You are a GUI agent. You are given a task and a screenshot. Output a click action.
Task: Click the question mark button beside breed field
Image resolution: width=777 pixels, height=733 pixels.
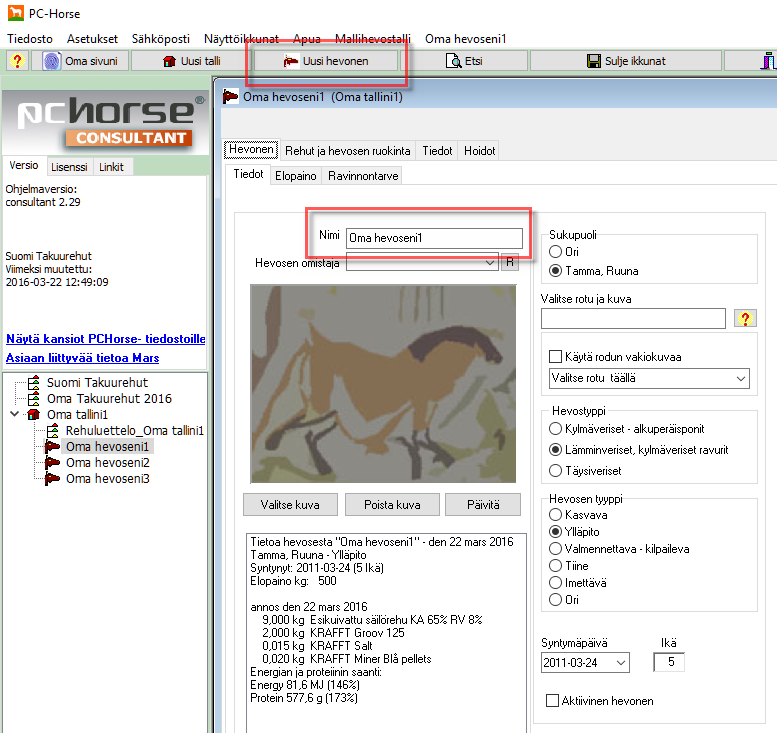744,318
